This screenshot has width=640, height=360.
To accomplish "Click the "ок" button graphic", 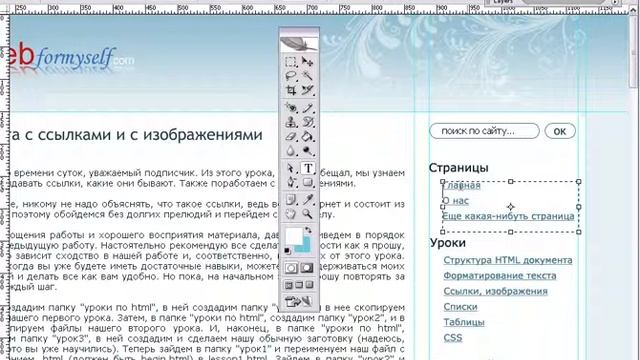I will 560,131.
